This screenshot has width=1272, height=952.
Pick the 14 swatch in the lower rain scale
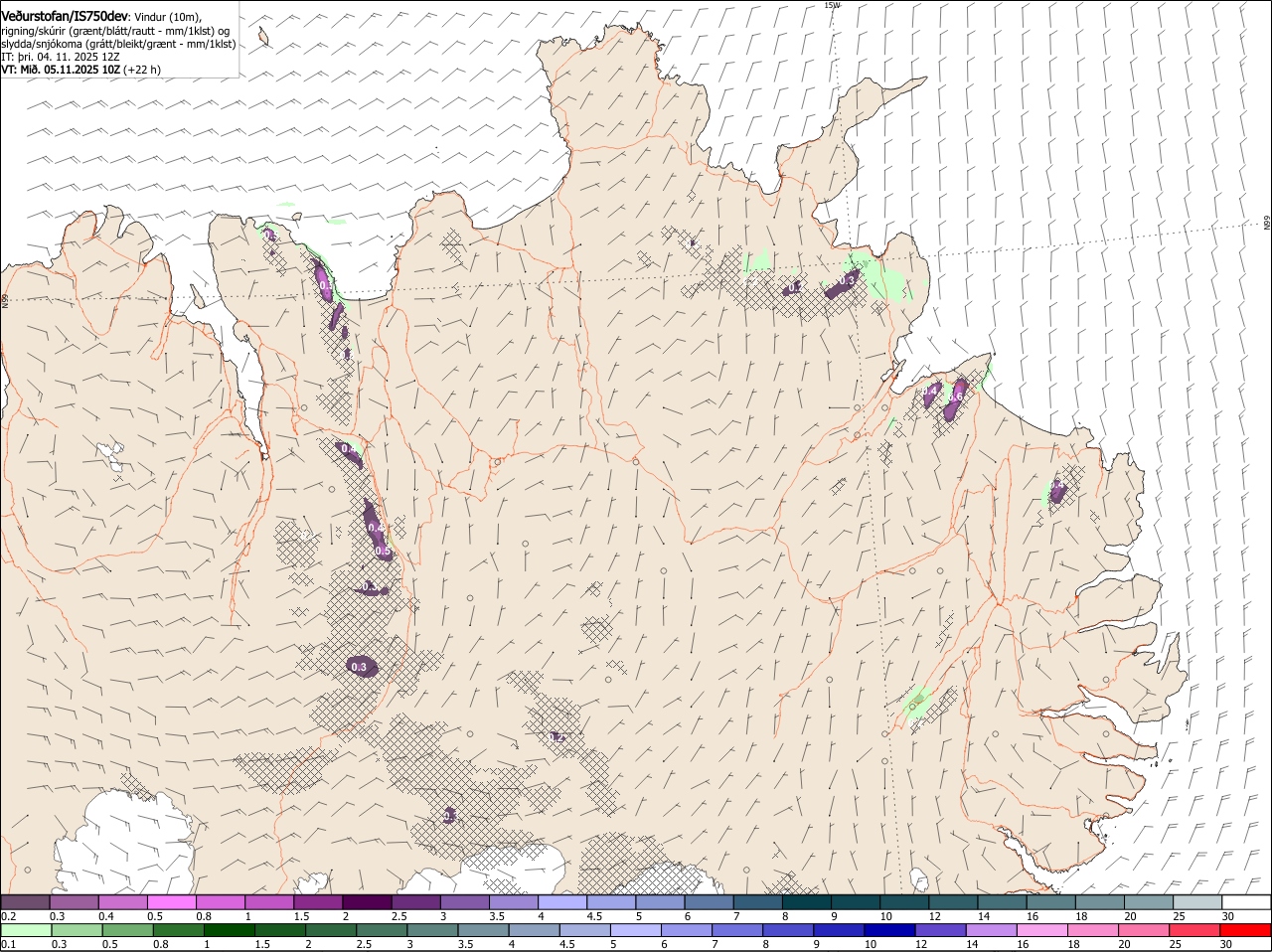click(991, 930)
